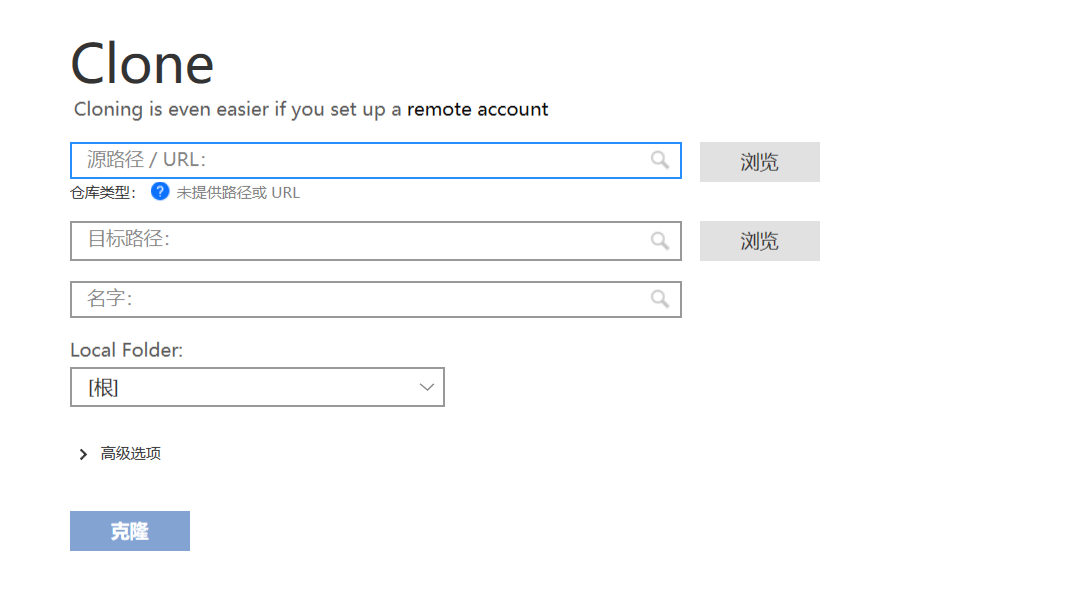Click 浏览 next to 目标路径 field
The width and height of the screenshot is (1083, 608).
pyautogui.click(x=760, y=240)
